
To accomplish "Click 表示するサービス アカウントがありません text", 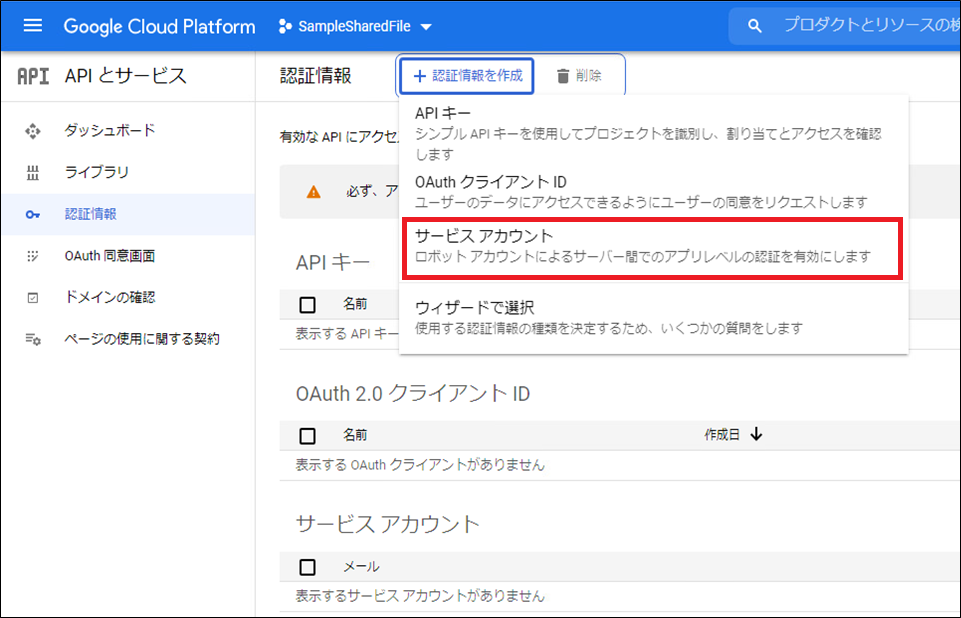I will point(420,595).
